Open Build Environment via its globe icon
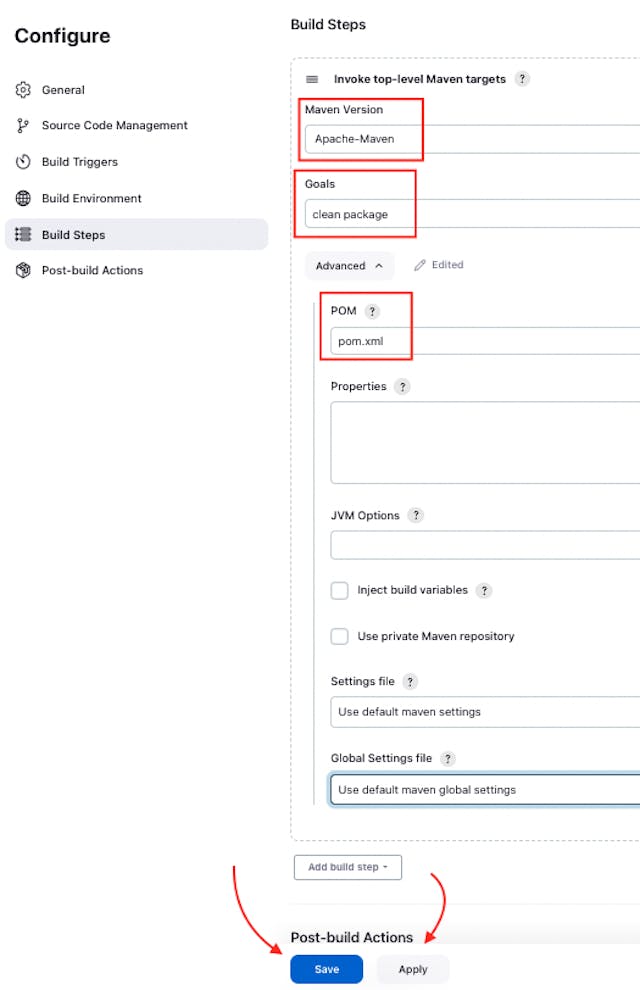Viewport: 640px width, 990px height. [22, 198]
